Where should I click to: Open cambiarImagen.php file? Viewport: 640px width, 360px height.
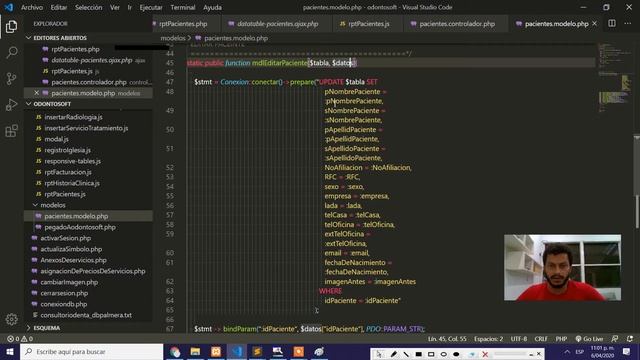tap(69, 282)
